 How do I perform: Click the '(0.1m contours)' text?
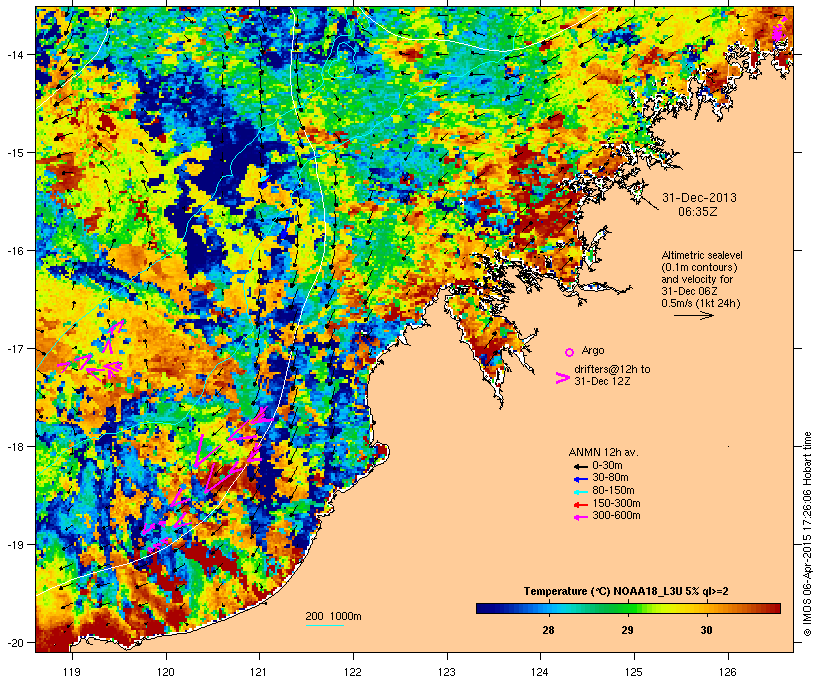click(699, 267)
